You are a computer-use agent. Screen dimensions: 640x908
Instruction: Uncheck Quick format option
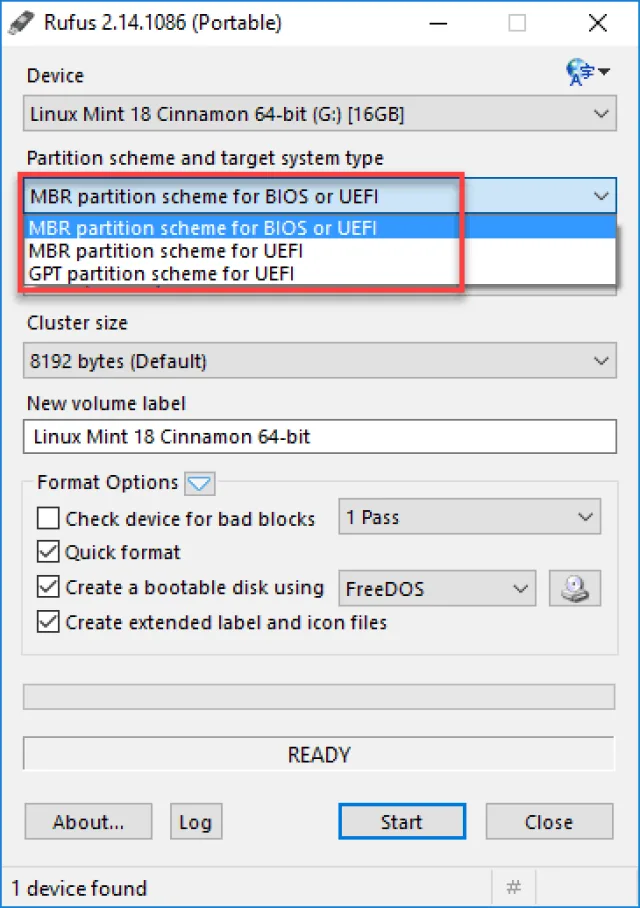point(48,552)
